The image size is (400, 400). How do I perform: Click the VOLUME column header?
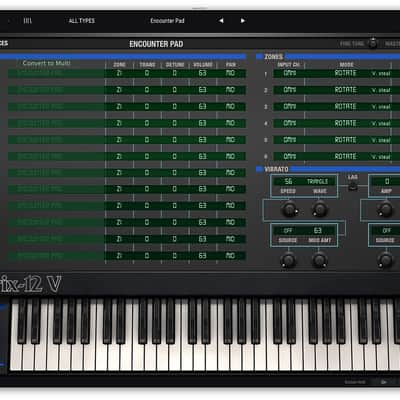coord(203,65)
